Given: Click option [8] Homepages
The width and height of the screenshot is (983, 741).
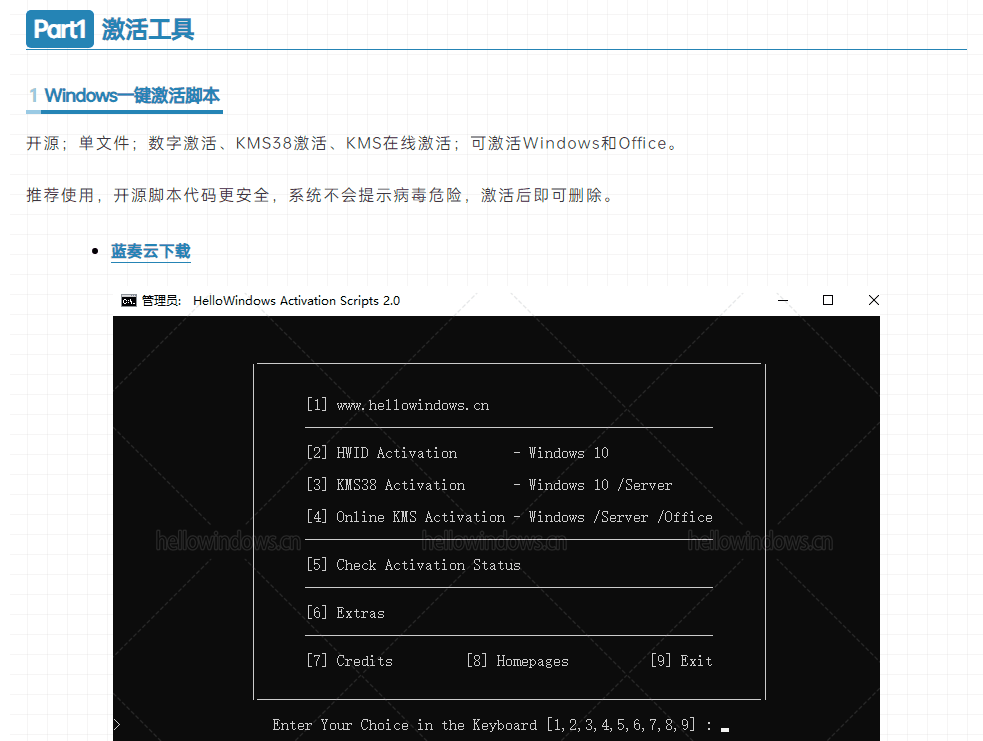Looking at the screenshot, I should pos(517,661).
